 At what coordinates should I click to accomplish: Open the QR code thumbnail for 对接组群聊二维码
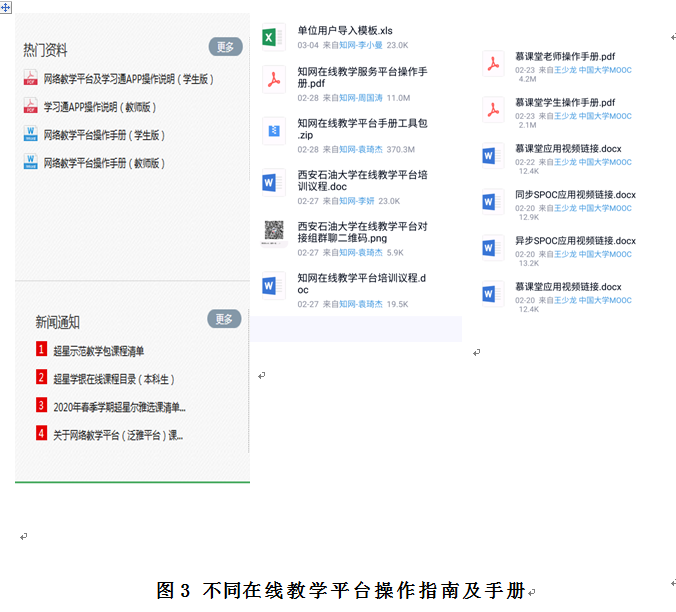(x=272, y=234)
